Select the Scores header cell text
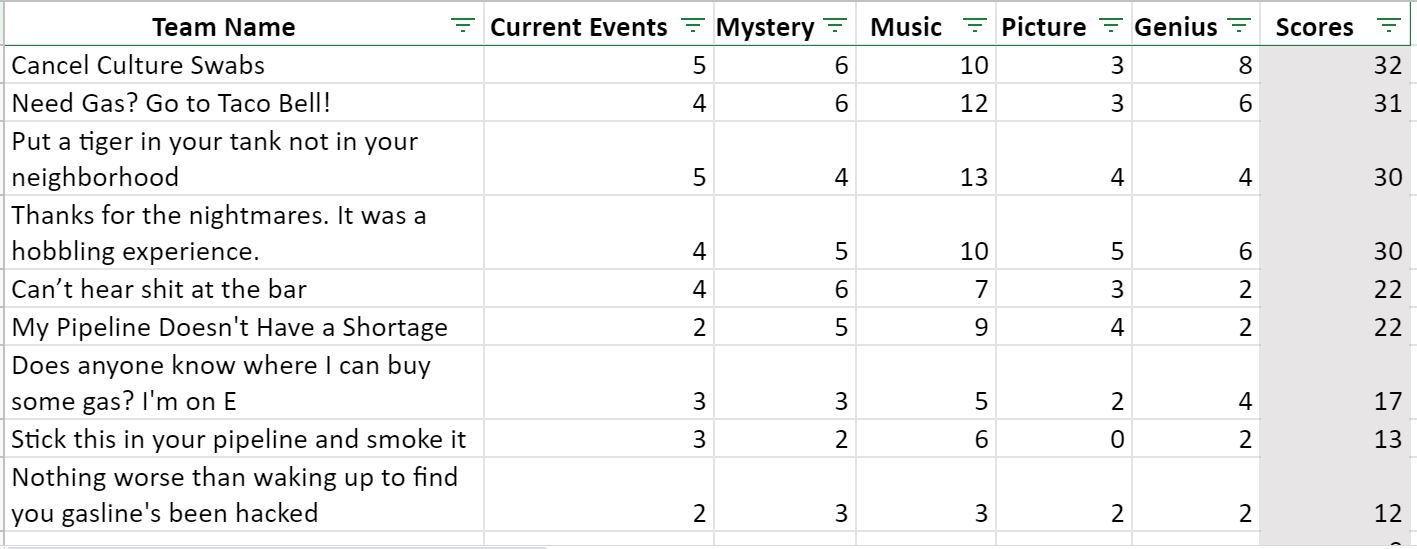Screen dimensions: 1417x549 (1314, 28)
